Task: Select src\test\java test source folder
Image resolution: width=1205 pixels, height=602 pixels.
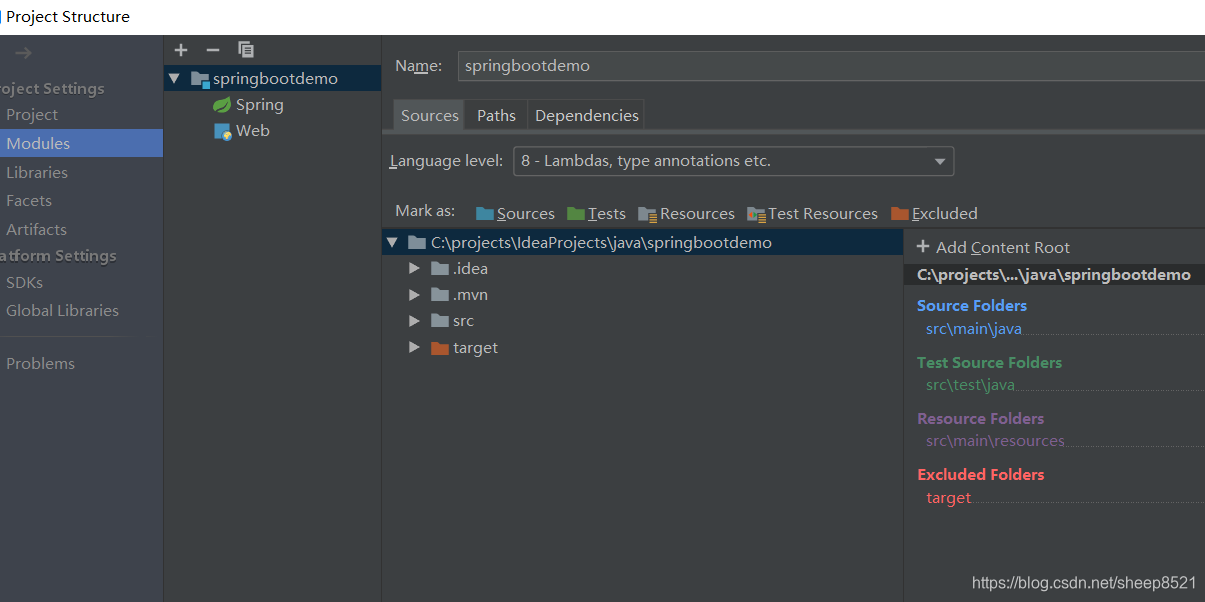Action: click(970, 385)
